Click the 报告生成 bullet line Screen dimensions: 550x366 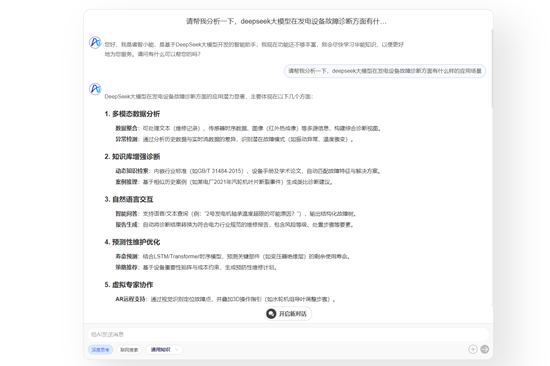[x=234, y=225]
